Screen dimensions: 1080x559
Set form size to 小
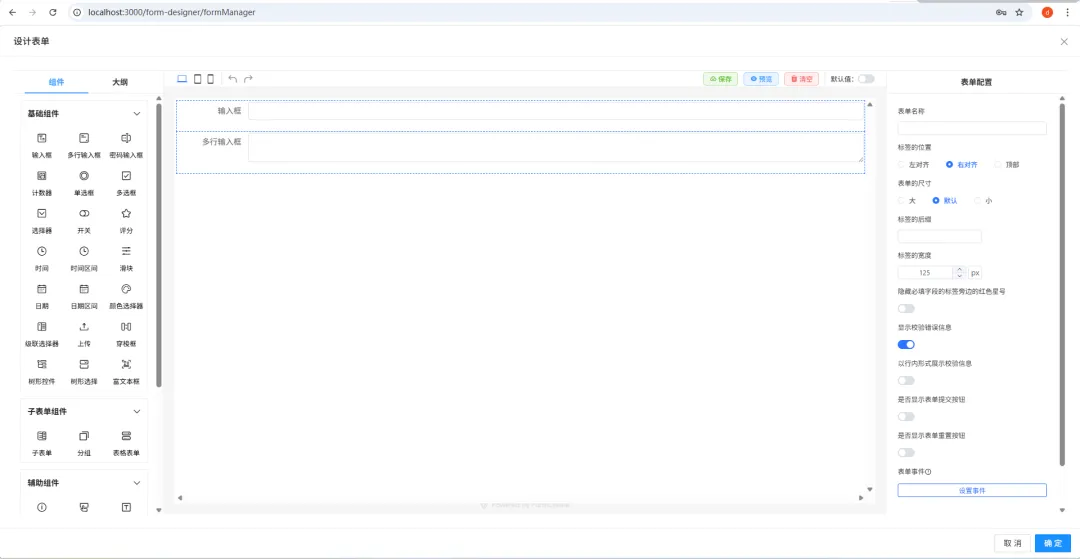[977, 200]
